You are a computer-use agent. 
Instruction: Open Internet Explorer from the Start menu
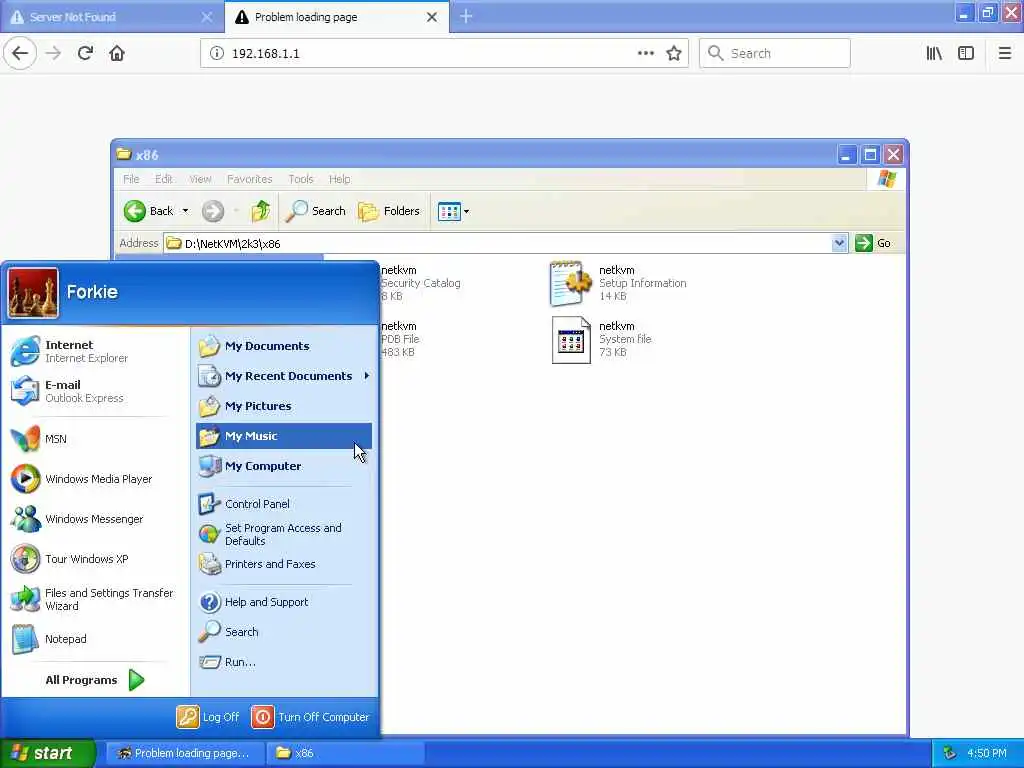click(x=70, y=351)
